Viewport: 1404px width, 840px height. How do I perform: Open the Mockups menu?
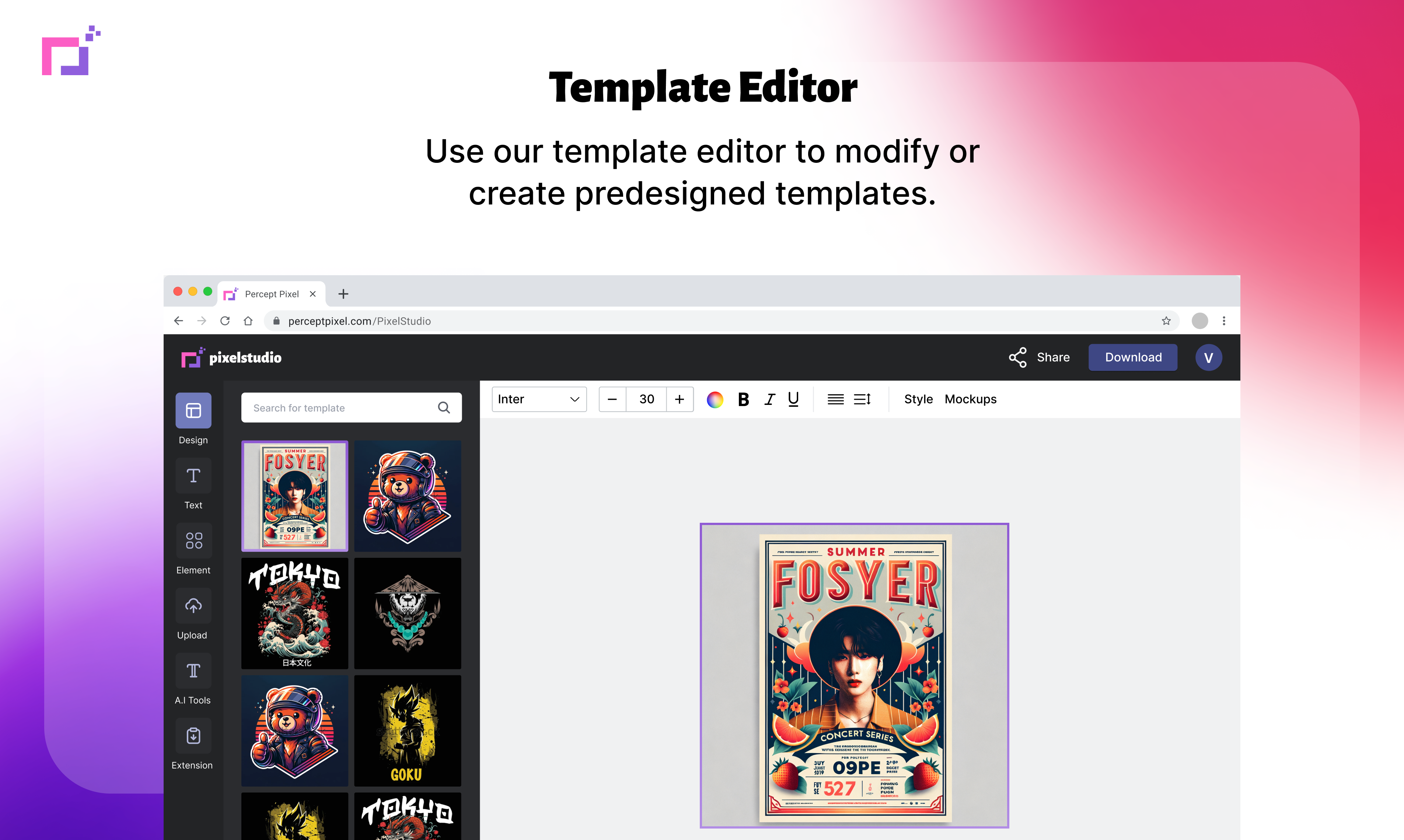tap(970, 399)
